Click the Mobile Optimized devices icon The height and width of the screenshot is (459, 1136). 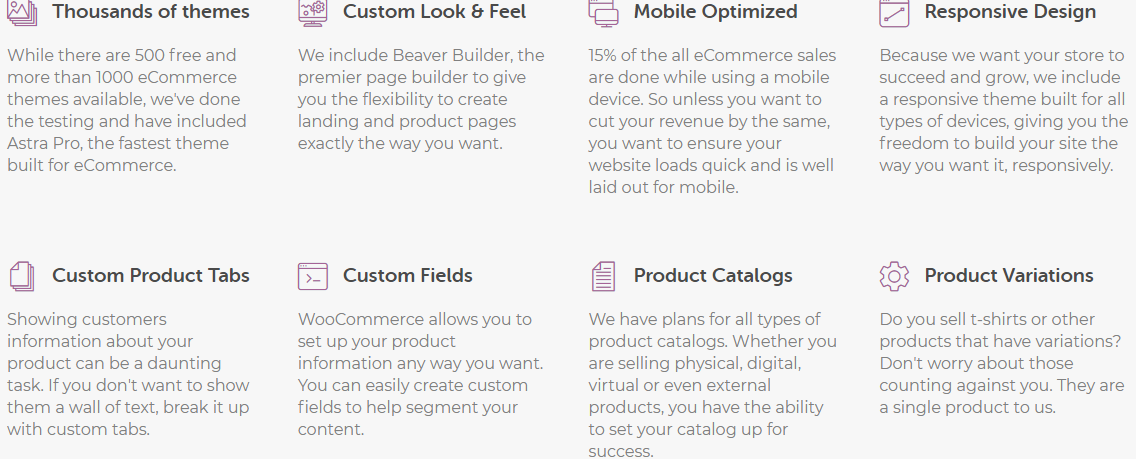[604, 13]
